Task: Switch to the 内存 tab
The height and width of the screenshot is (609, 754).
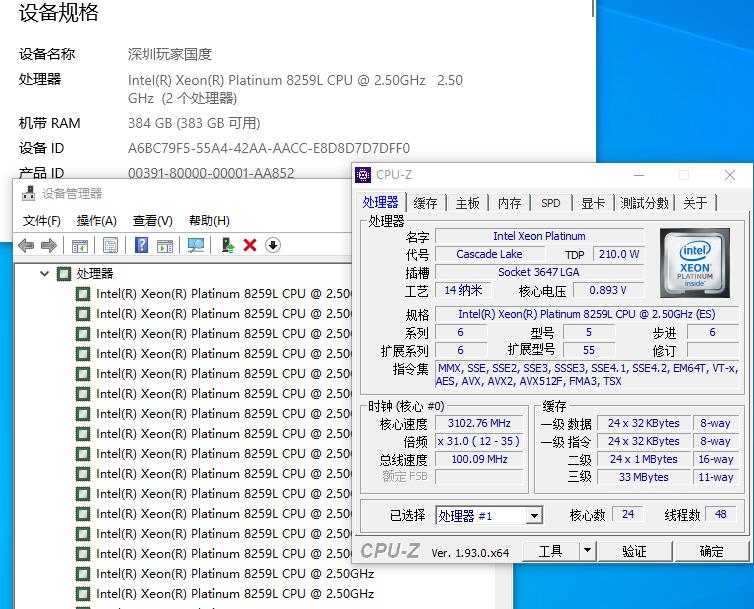Action: (509, 203)
